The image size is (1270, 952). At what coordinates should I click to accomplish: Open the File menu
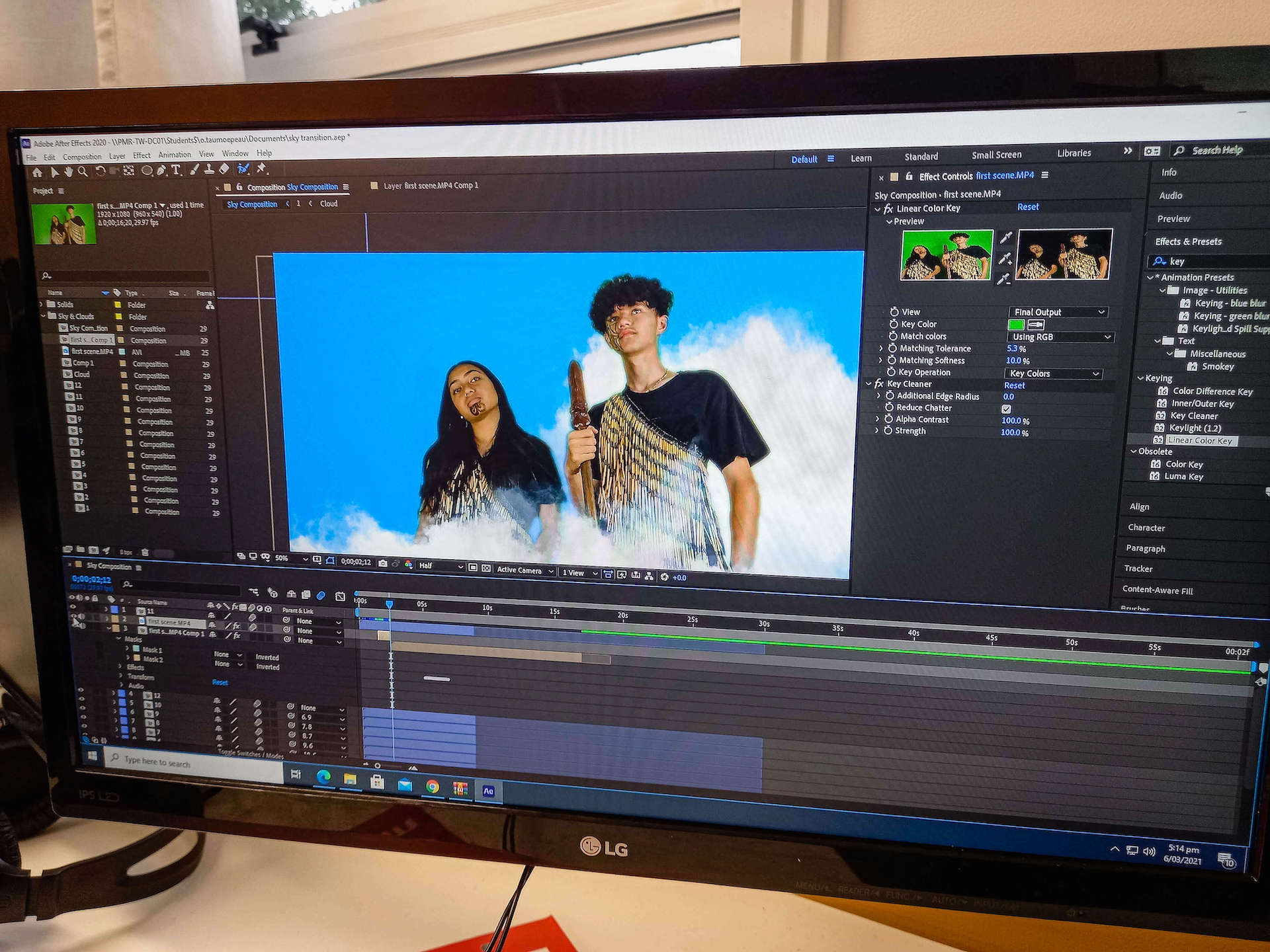coord(31,158)
